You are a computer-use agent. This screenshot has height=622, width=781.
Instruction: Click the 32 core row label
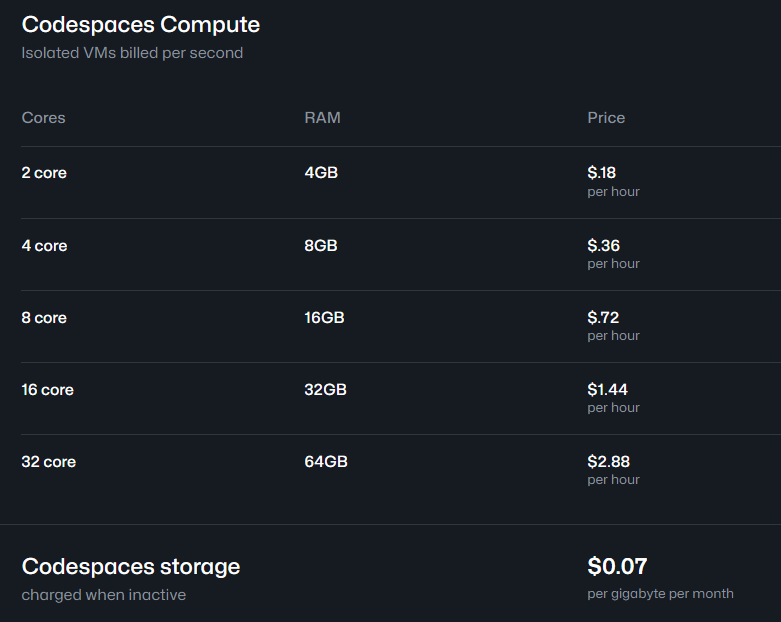(x=48, y=462)
